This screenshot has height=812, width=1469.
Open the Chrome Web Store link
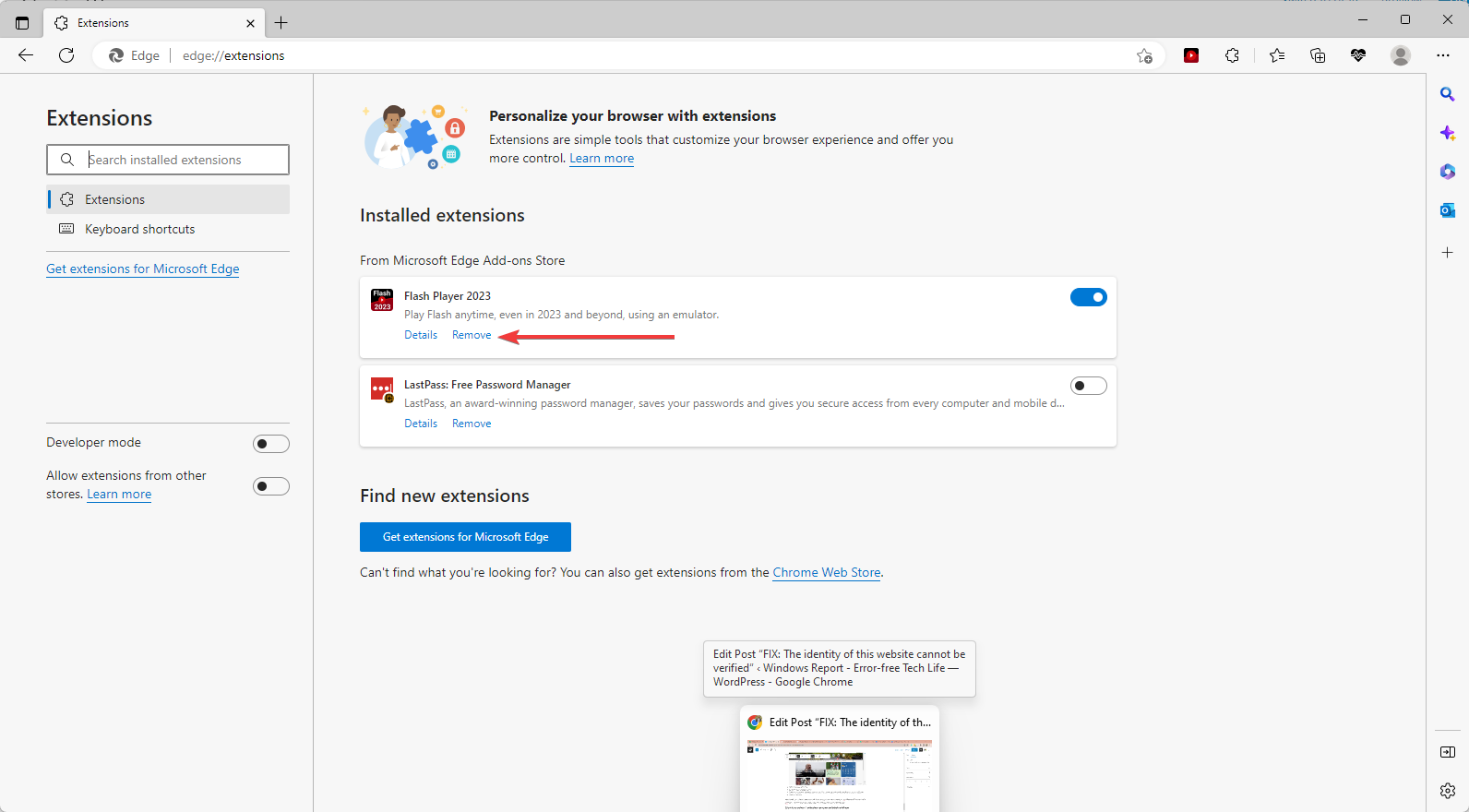coord(827,572)
